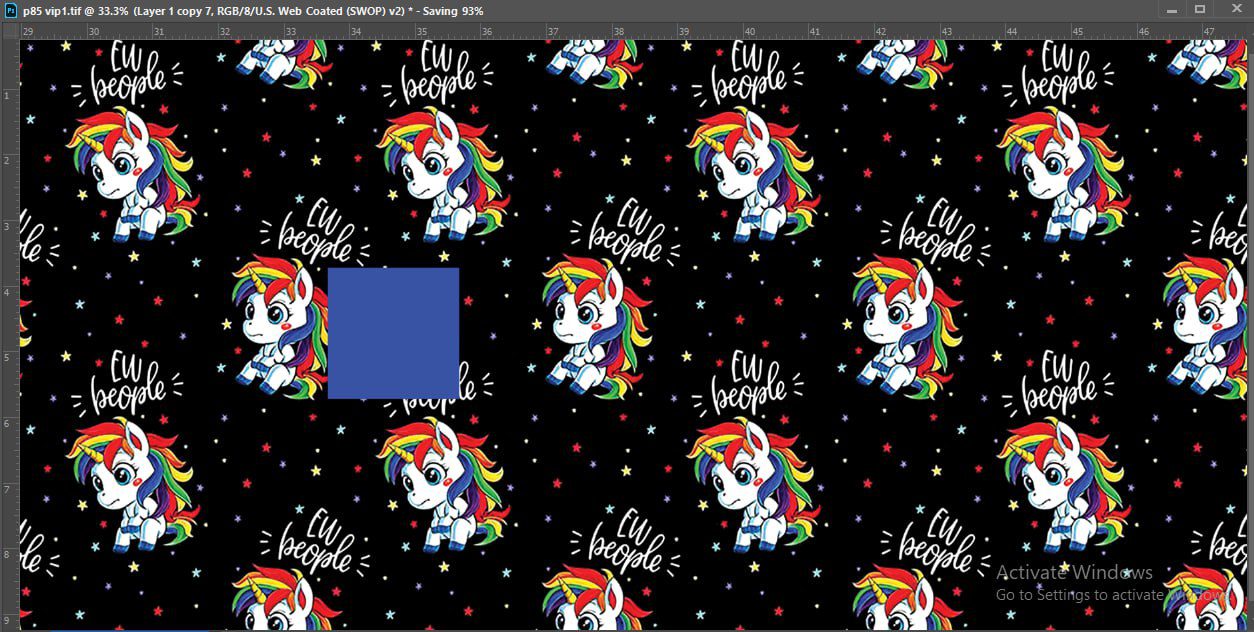The width and height of the screenshot is (1254, 632).
Task: Click the horizontal ruler at mark 40
Action: pyautogui.click(x=750, y=31)
